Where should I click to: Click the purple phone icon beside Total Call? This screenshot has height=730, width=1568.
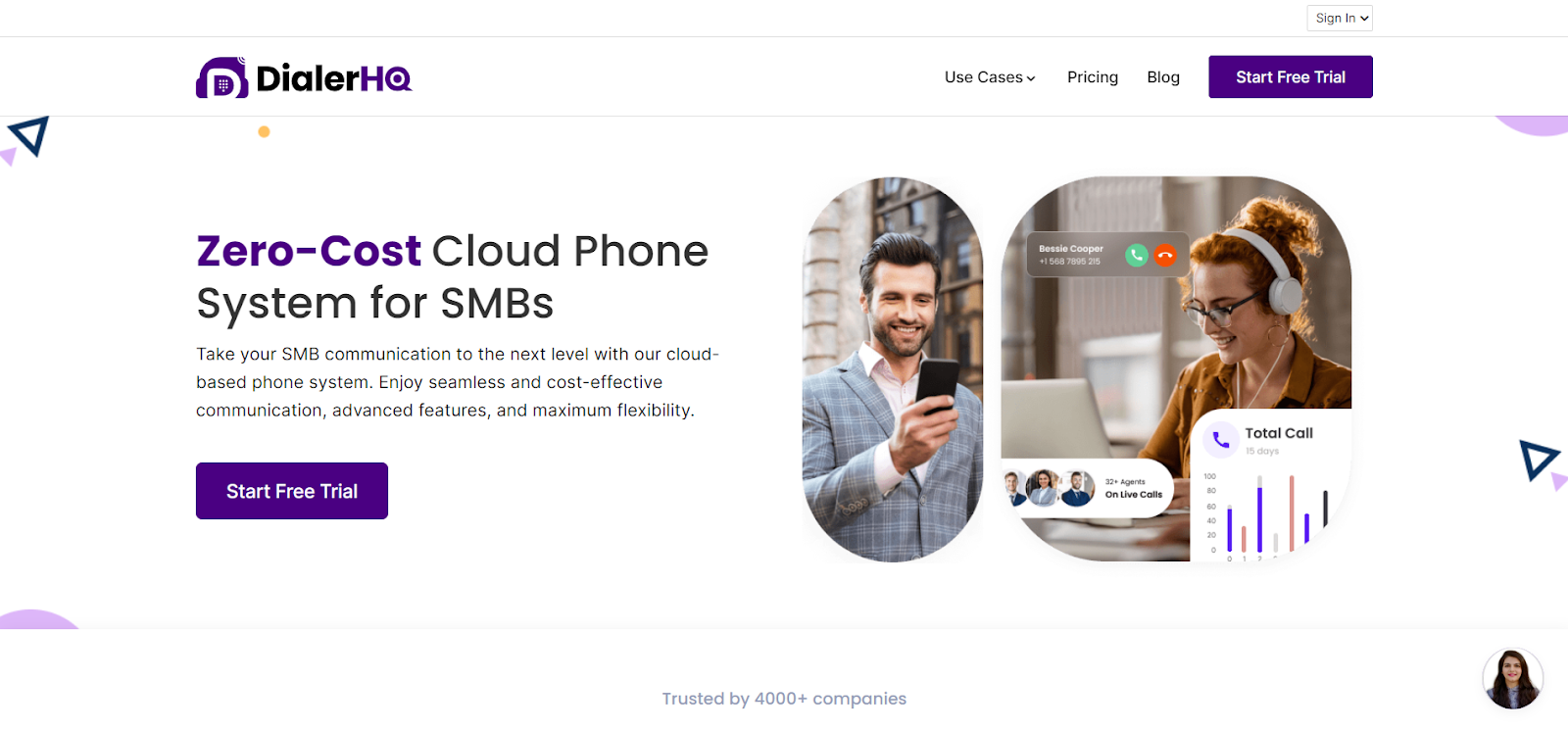pos(1221,440)
